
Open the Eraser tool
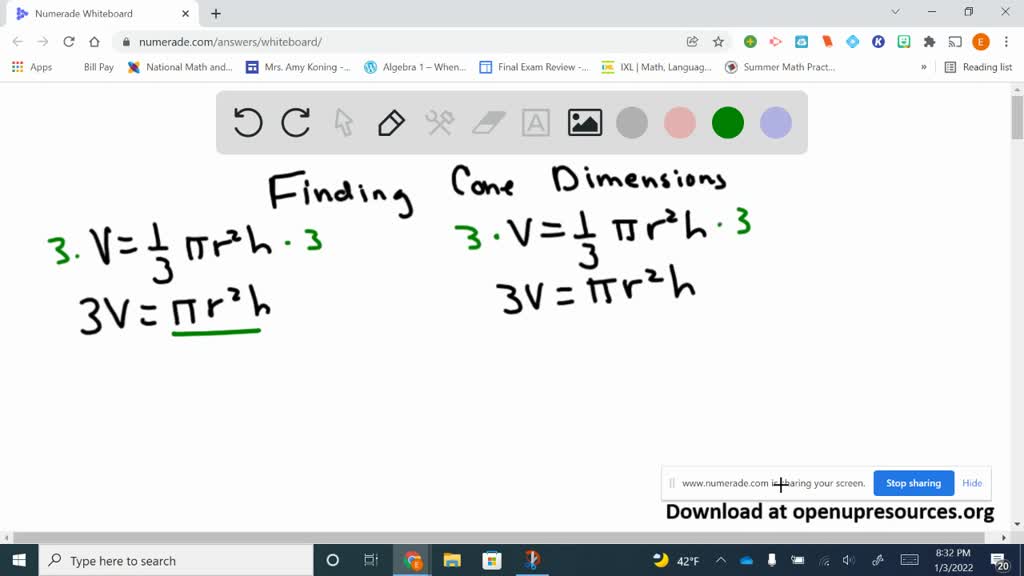(x=487, y=122)
